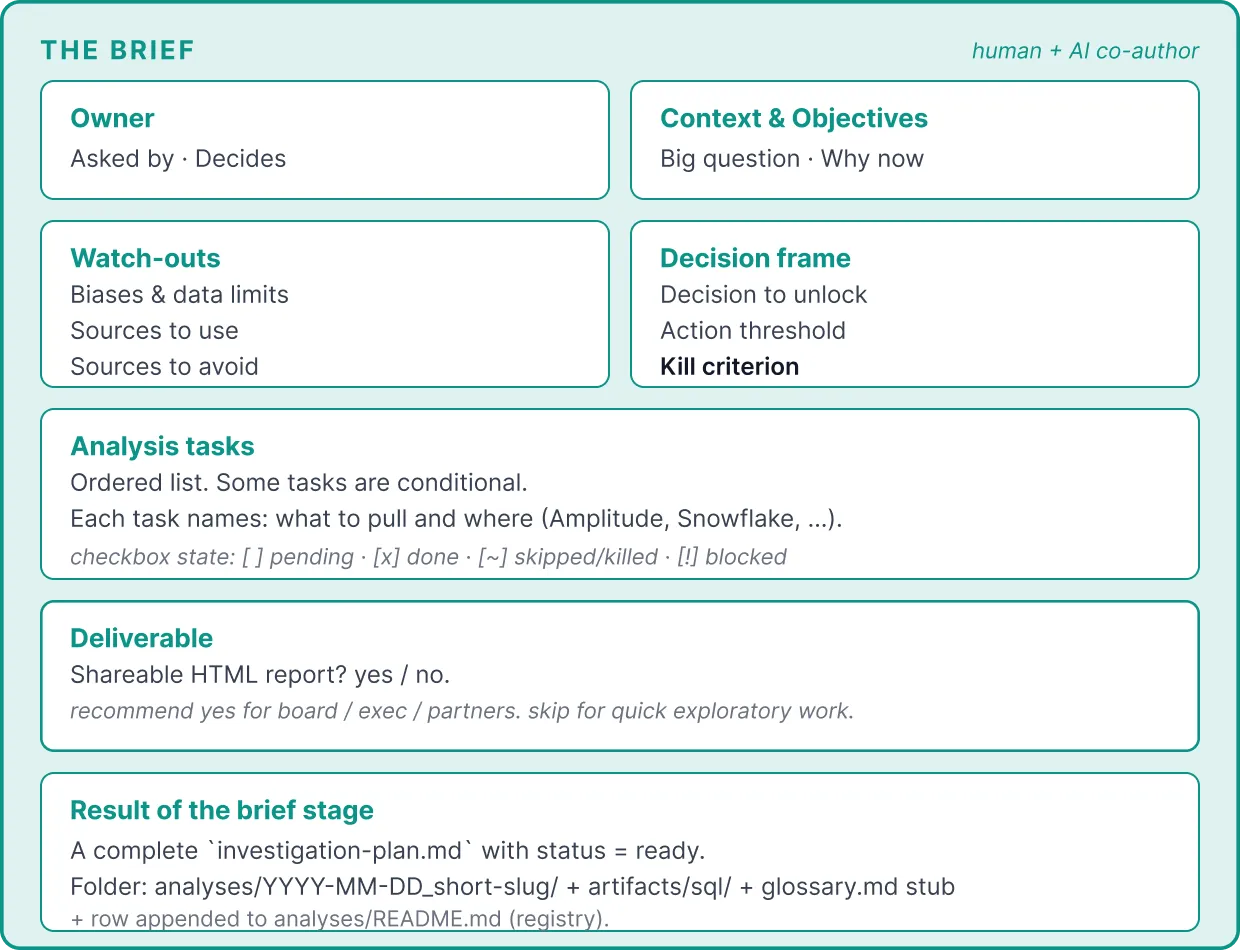Click THE BRIEF title heading
1240x950 pixels.
[x=118, y=51]
